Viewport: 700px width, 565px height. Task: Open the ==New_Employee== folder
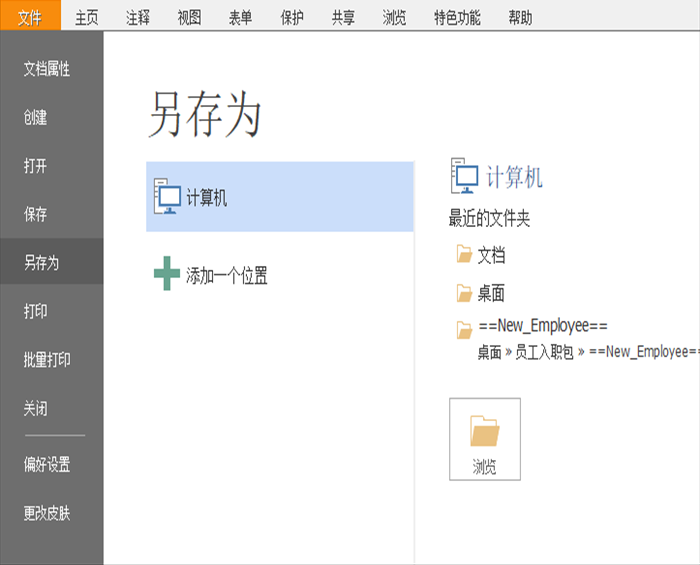click(x=543, y=326)
